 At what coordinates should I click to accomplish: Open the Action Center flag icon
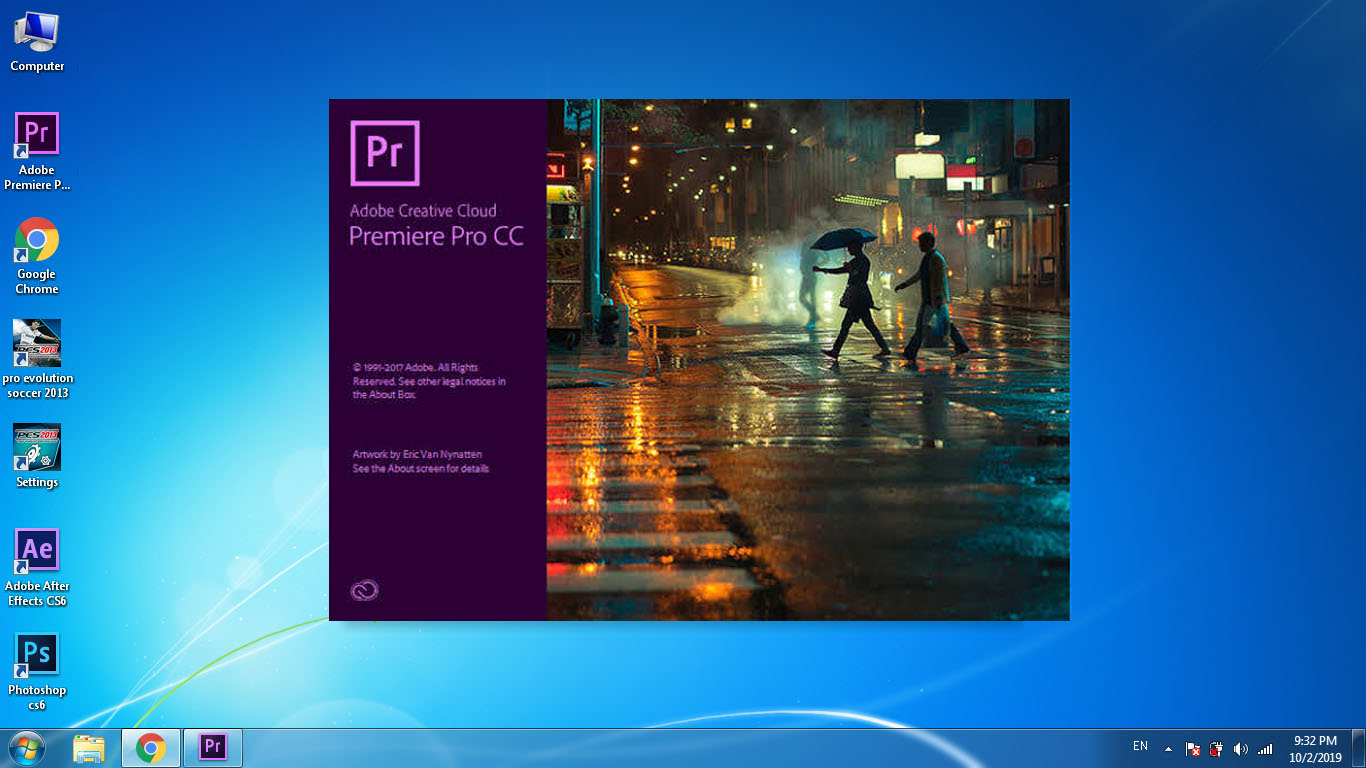[1192, 748]
